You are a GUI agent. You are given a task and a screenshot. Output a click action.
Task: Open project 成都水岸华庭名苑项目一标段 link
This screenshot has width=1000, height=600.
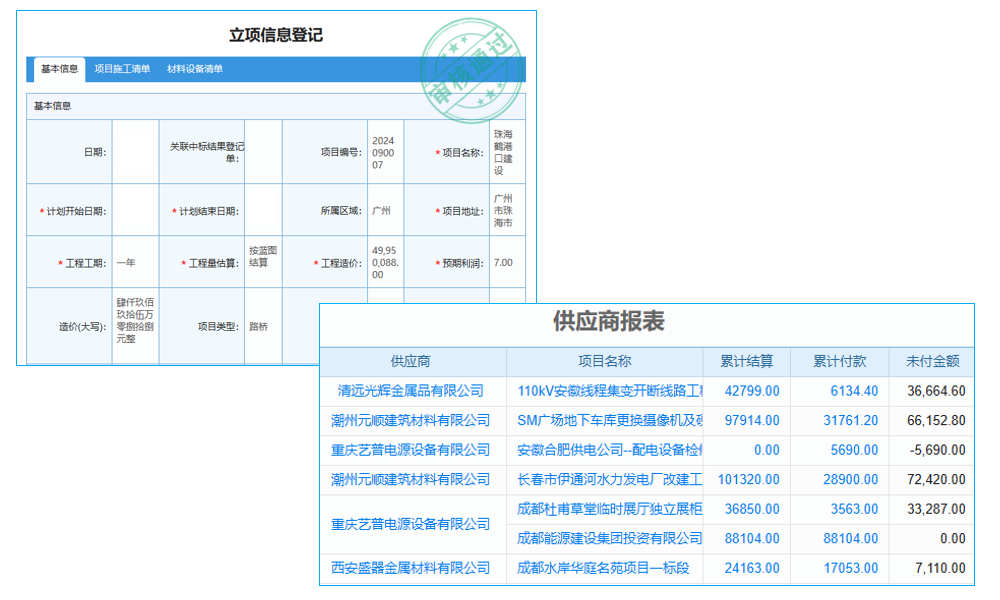(x=608, y=568)
